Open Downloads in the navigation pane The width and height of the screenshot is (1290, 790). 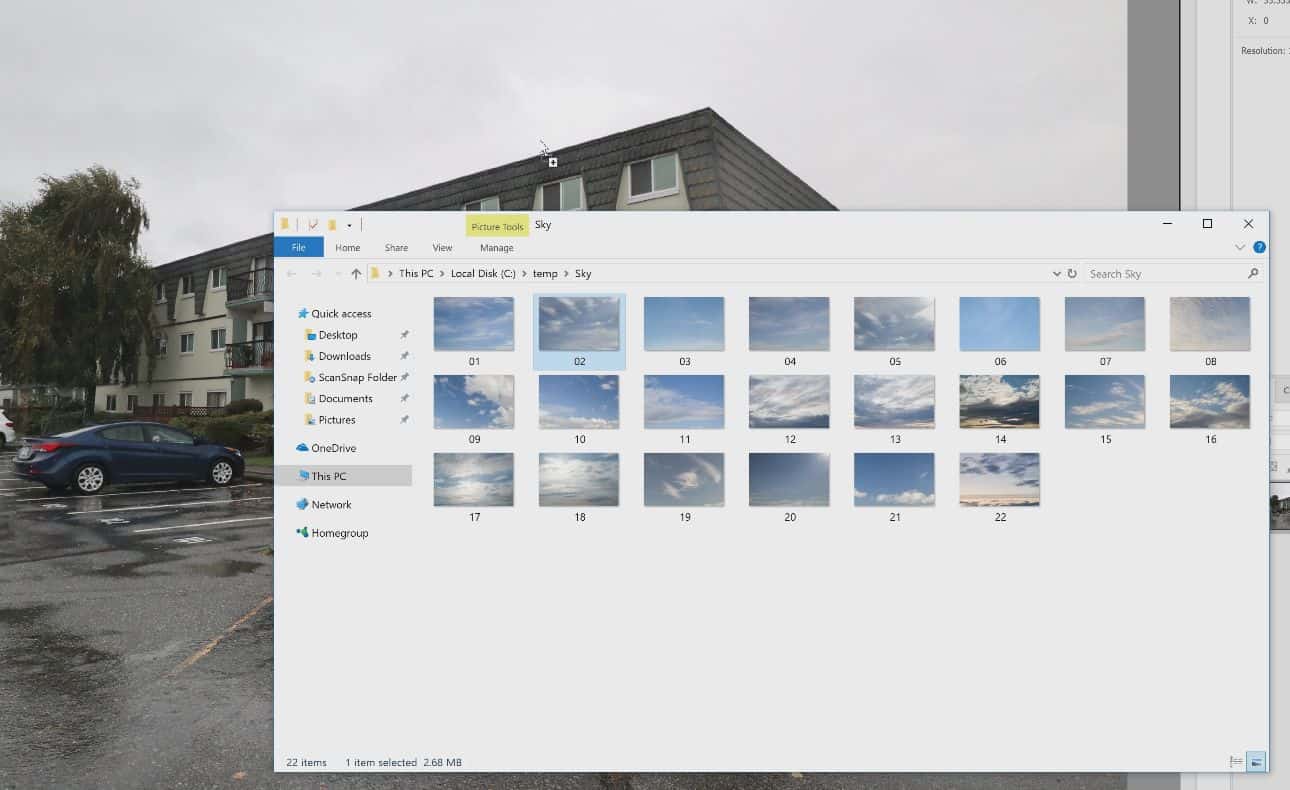tap(344, 356)
